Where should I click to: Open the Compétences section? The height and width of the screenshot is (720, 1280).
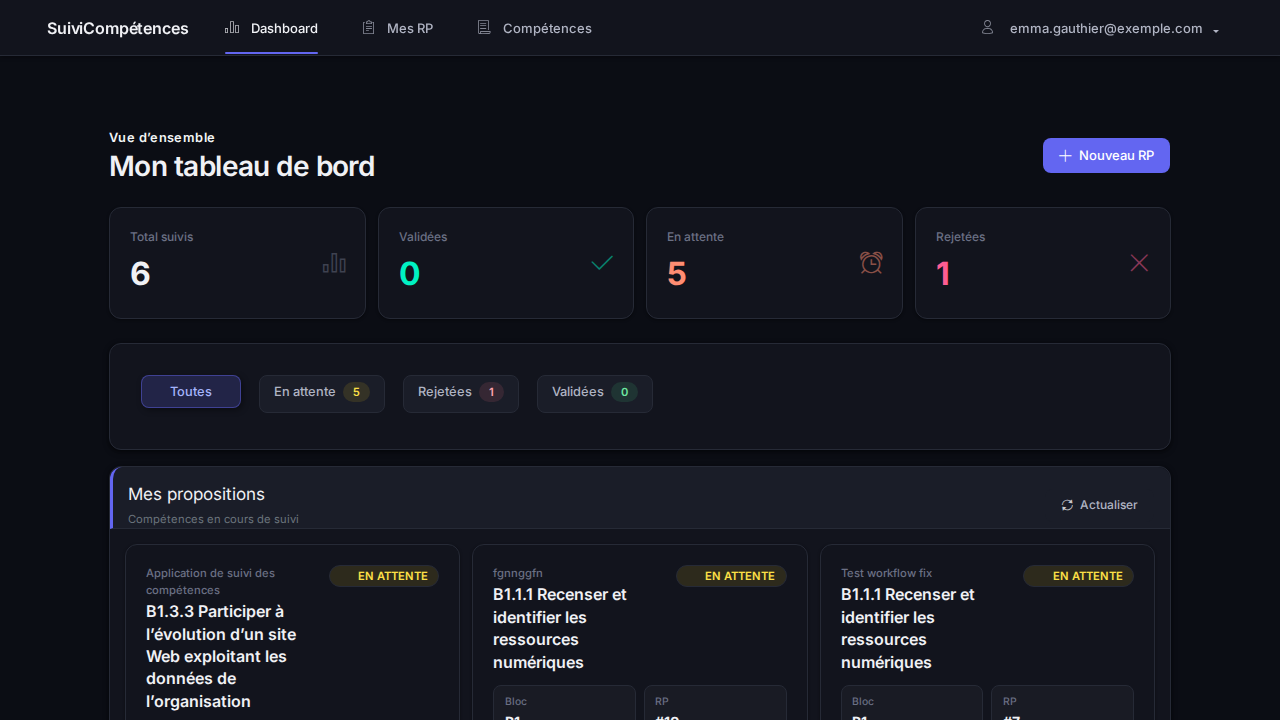pyautogui.click(x=534, y=28)
